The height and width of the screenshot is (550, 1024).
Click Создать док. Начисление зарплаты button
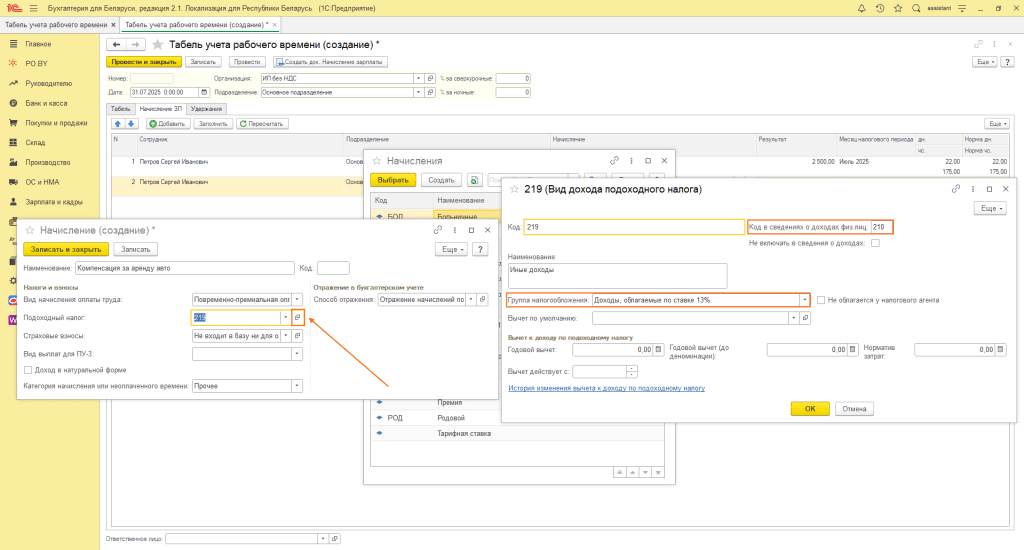[x=330, y=61]
